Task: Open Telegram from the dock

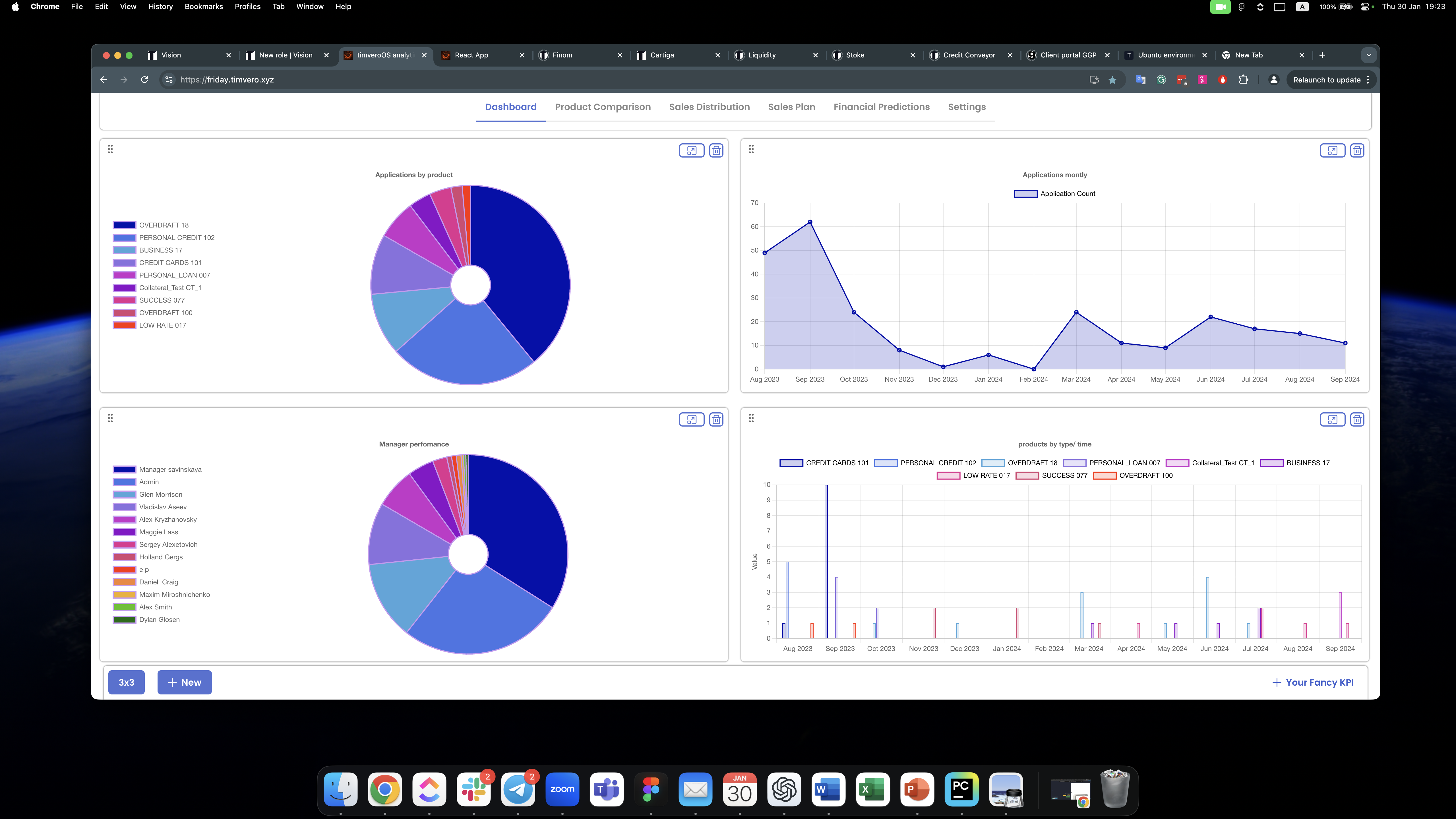Action: point(518,790)
